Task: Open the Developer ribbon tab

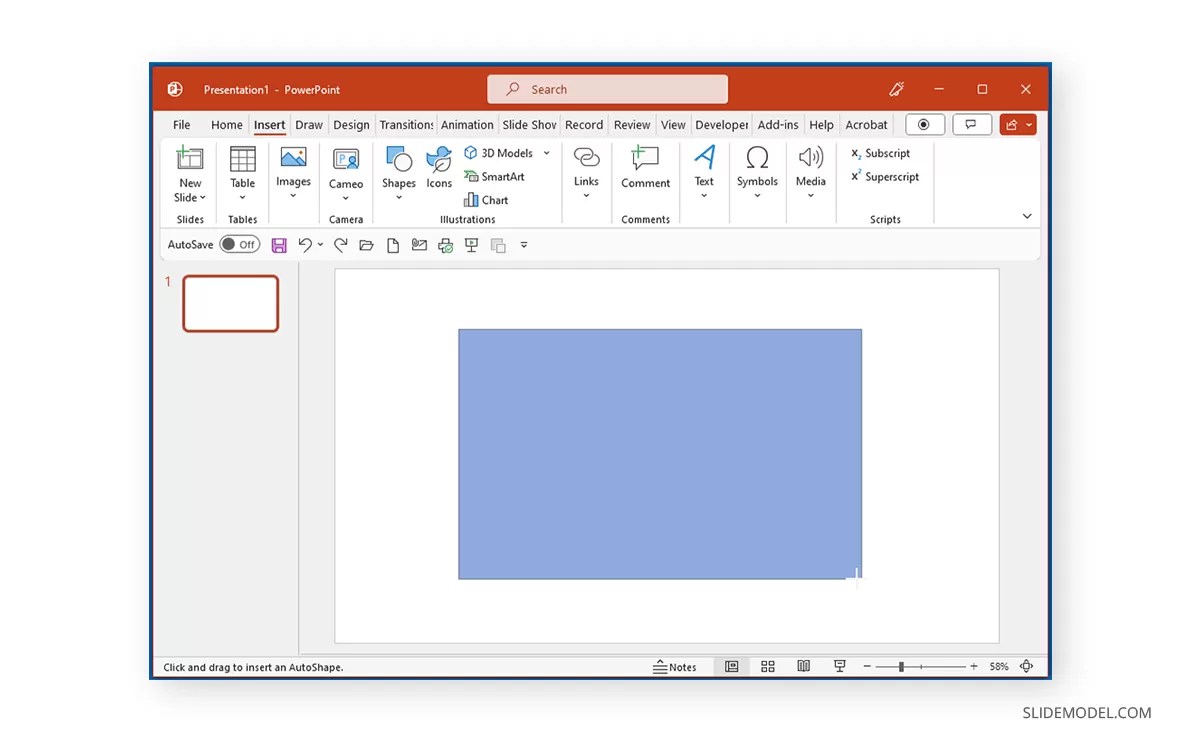Action: coord(721,124)
